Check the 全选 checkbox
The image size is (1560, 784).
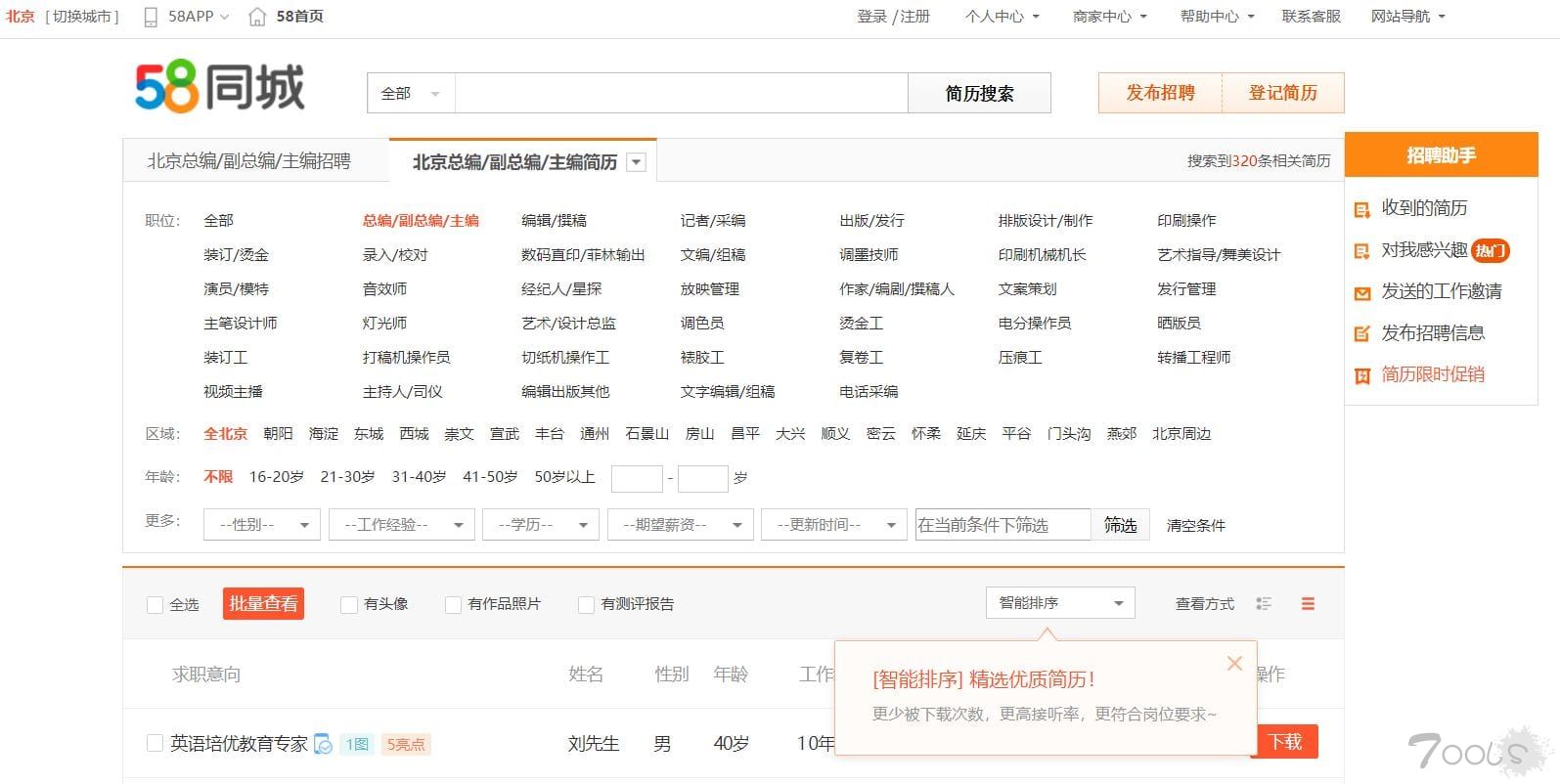[x=155, y=605]
